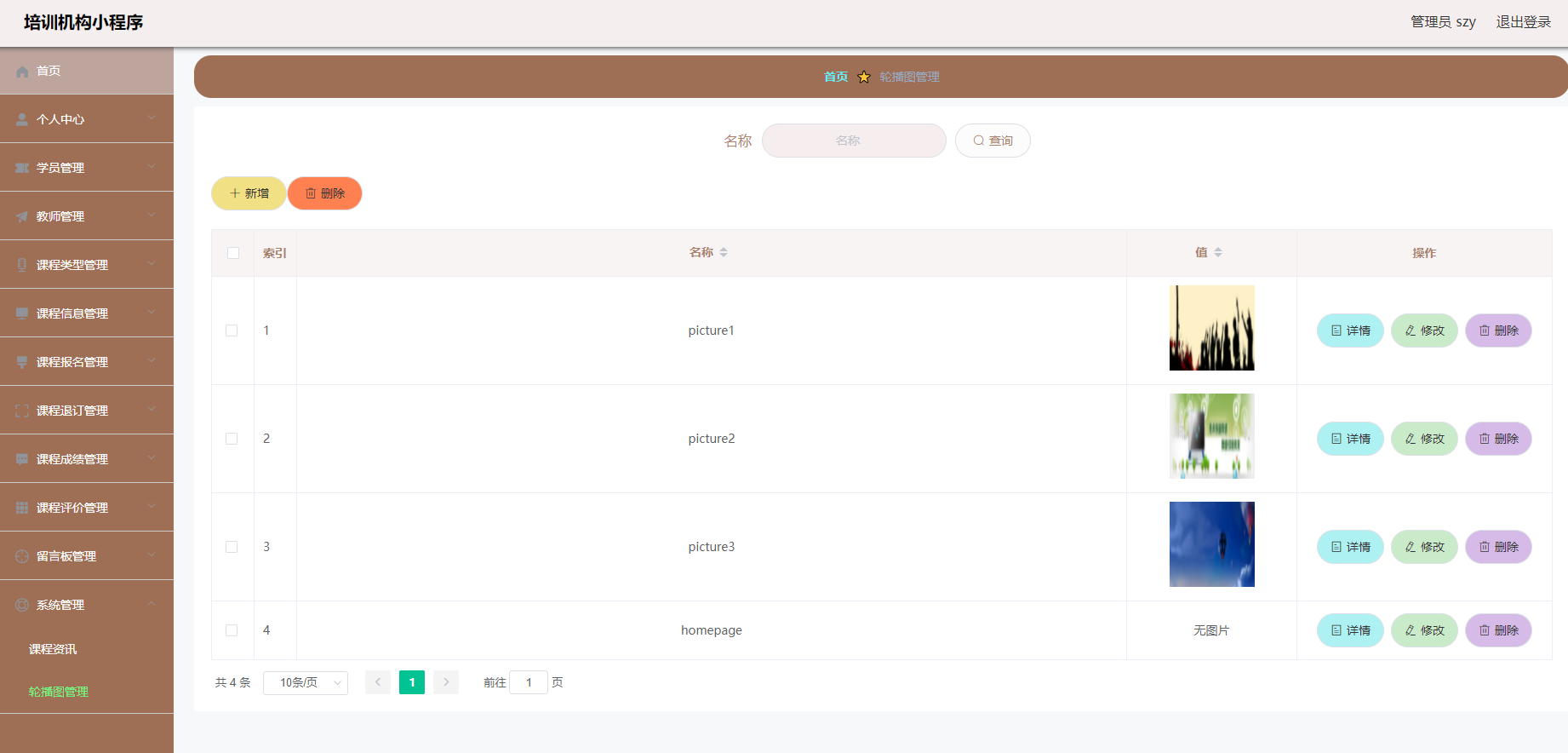Click the home icon beside 首页 in sidebar
This screenshot has height=753, width=1568.
pos(22,72)
